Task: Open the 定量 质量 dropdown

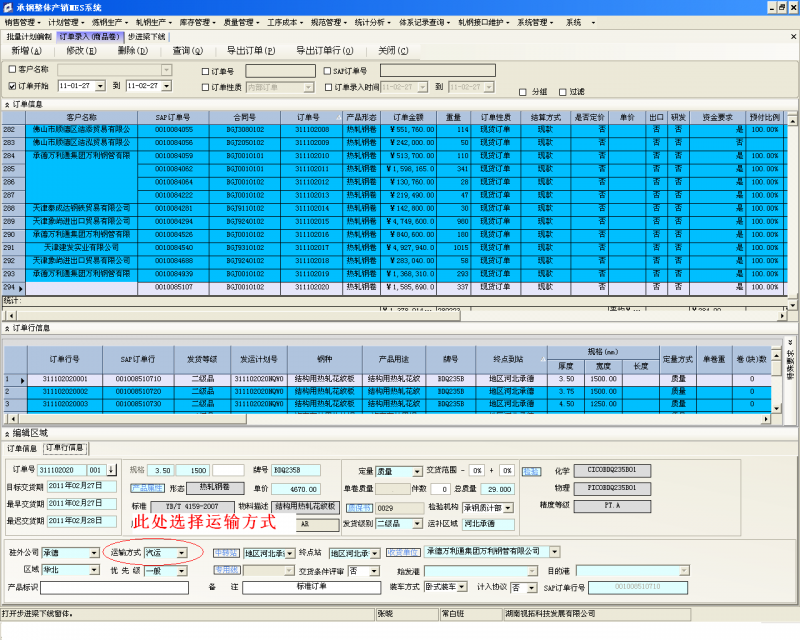Action: coord(418,470)
